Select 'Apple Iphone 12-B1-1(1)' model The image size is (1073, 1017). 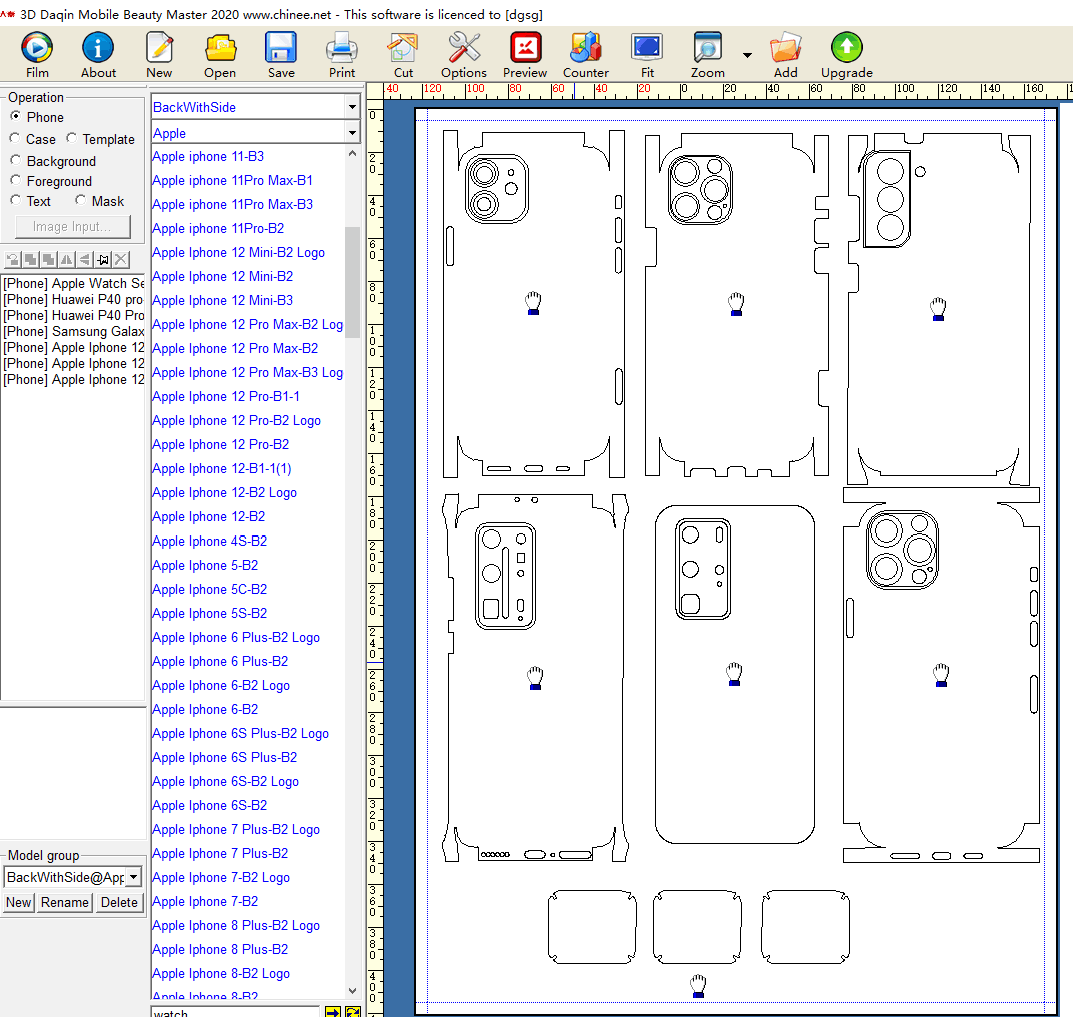222,469
